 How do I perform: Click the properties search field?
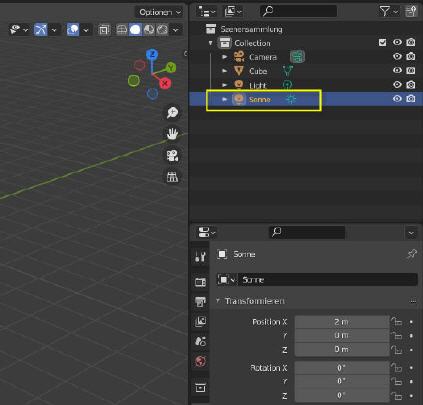coord(307,232)
